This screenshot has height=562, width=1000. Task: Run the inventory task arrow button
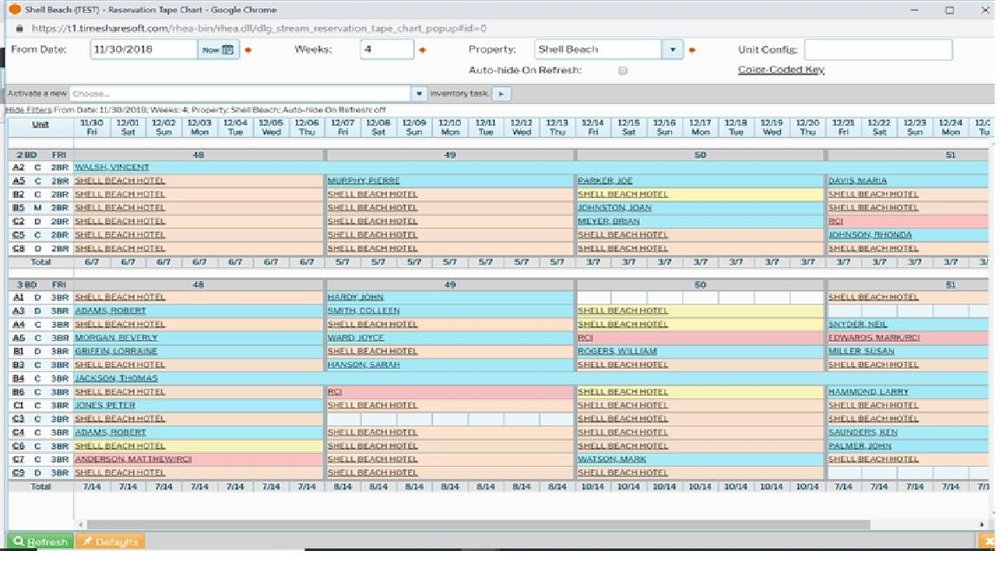[x=501, y=94]
